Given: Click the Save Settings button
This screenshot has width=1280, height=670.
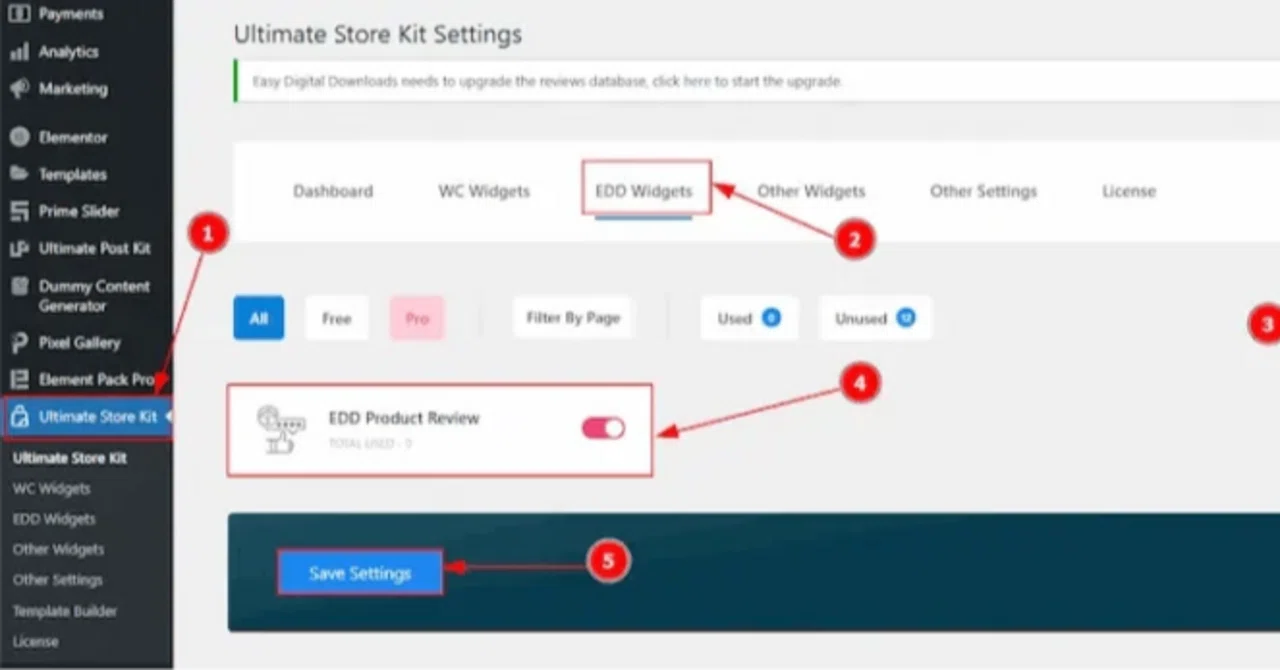Looking at the screenshot, I should click(x=360, y=573).
